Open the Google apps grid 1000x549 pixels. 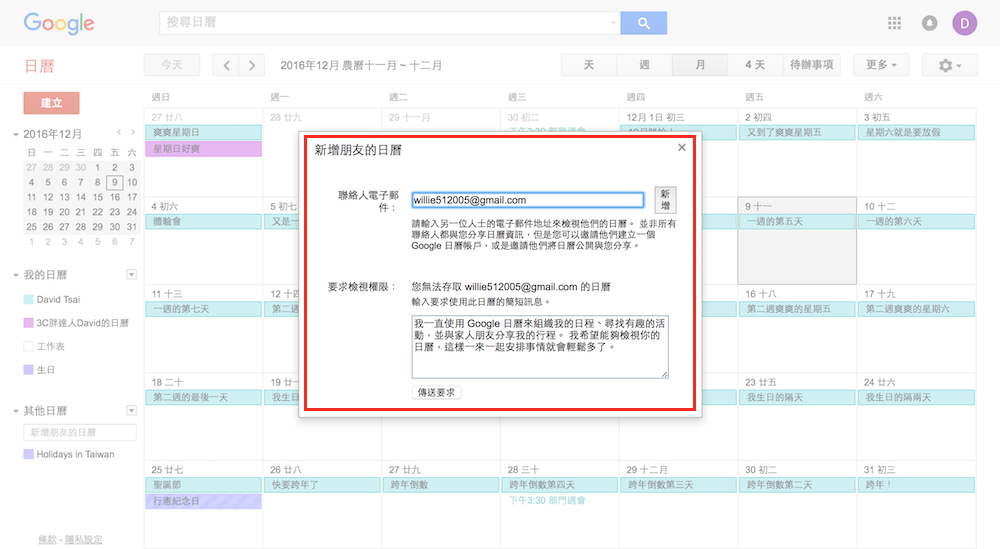pos(894,23)
